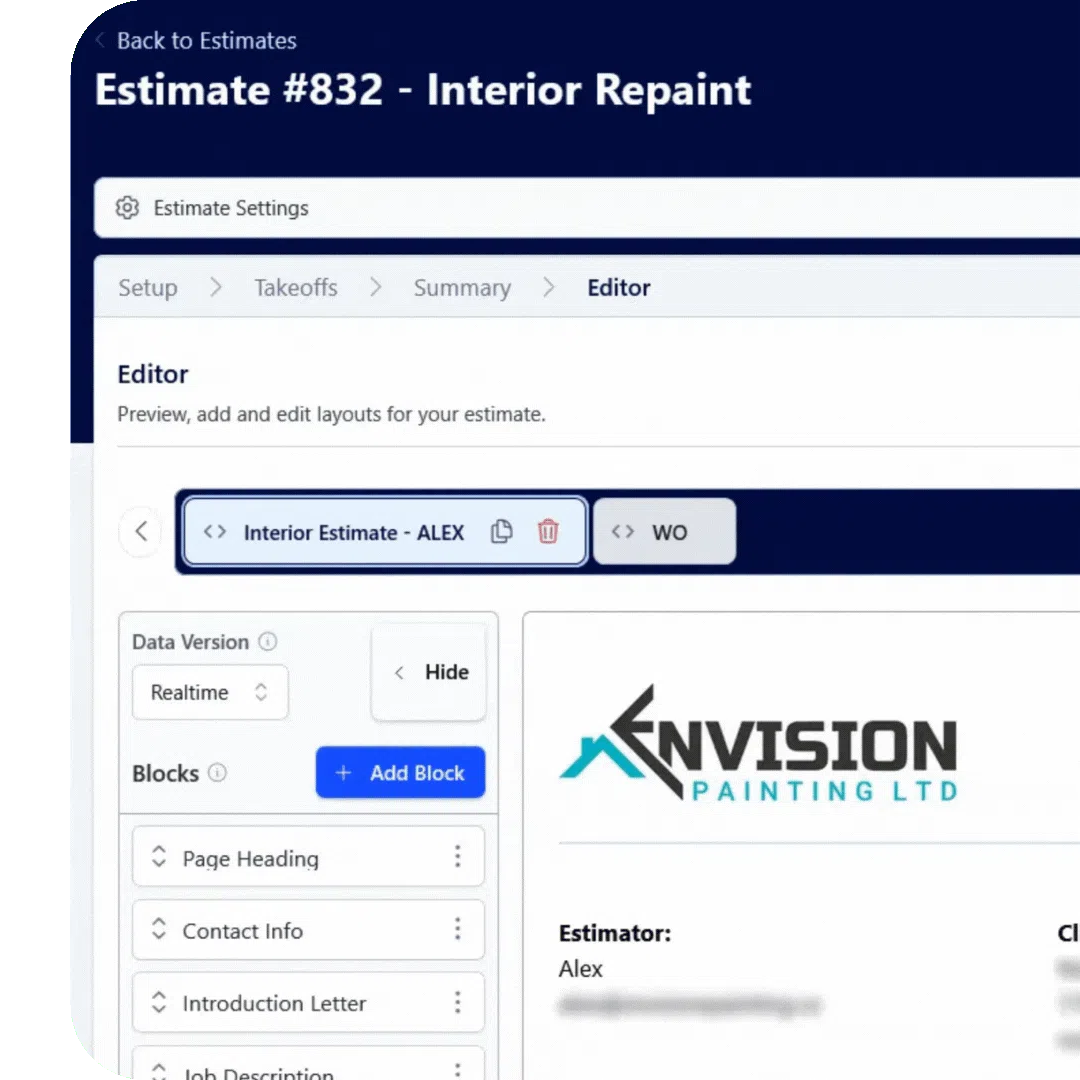
Task: Open Page Heading block options menu
Action: pyautogui.click(x=457, y=856)
